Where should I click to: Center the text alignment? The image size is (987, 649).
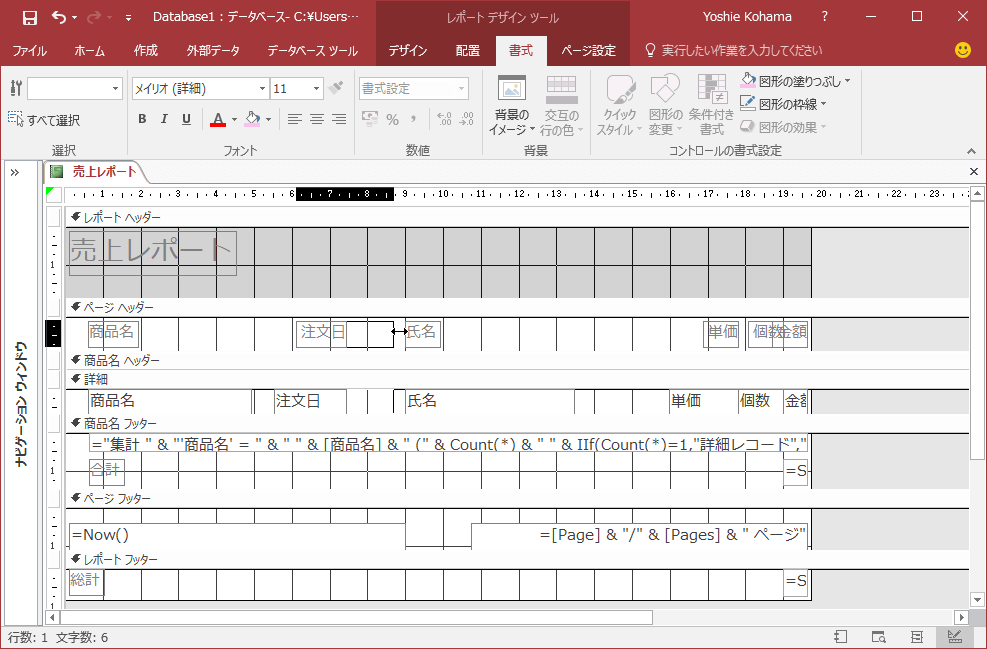click(x=317, y=119)
